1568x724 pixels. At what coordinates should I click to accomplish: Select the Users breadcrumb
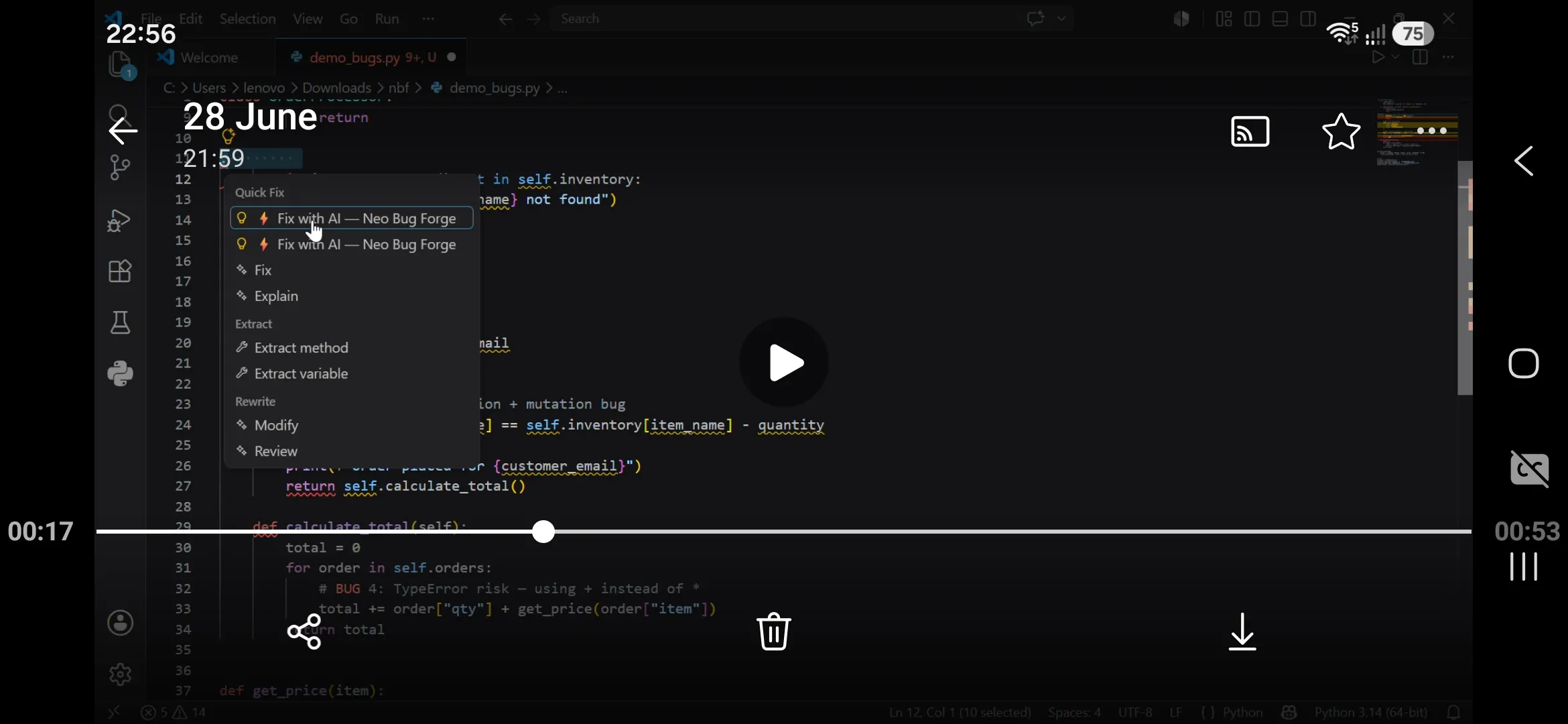coord(209,88)
